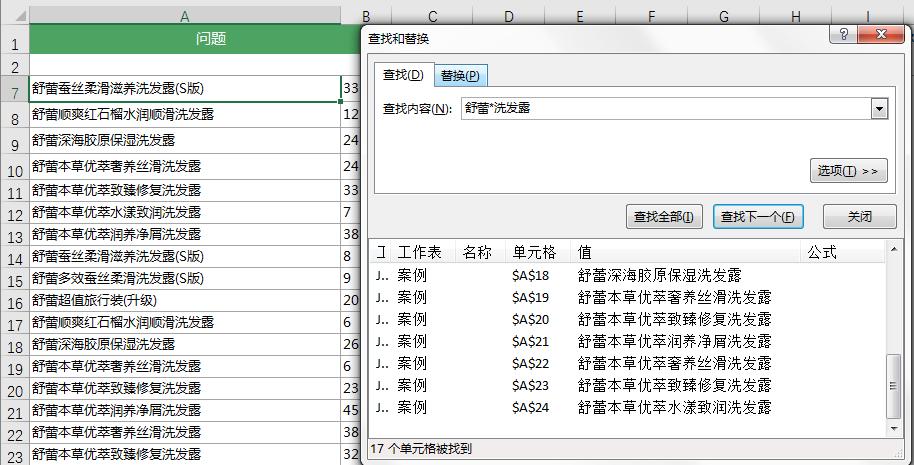This screenshot has height=465, width=914.
Task: Click the results list scroll up arrow
Action: point(894,249)
